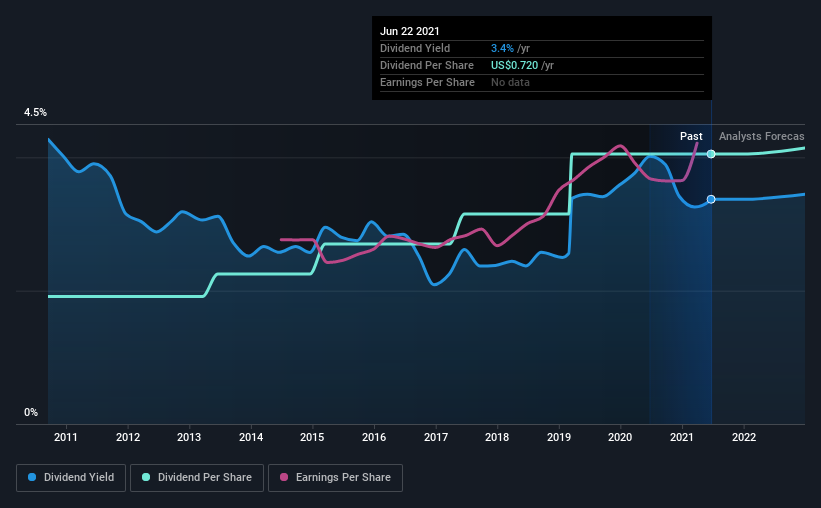The height and width of the screenshot is (508, 821).
Task: Select 2022 on the time axis
Action: (x=744, y=436)
